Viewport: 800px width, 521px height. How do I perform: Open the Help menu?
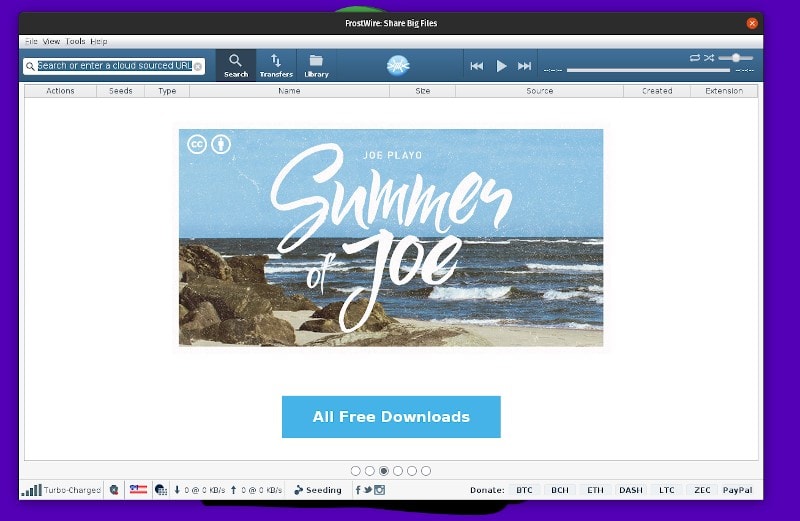(x=98, y=41)
